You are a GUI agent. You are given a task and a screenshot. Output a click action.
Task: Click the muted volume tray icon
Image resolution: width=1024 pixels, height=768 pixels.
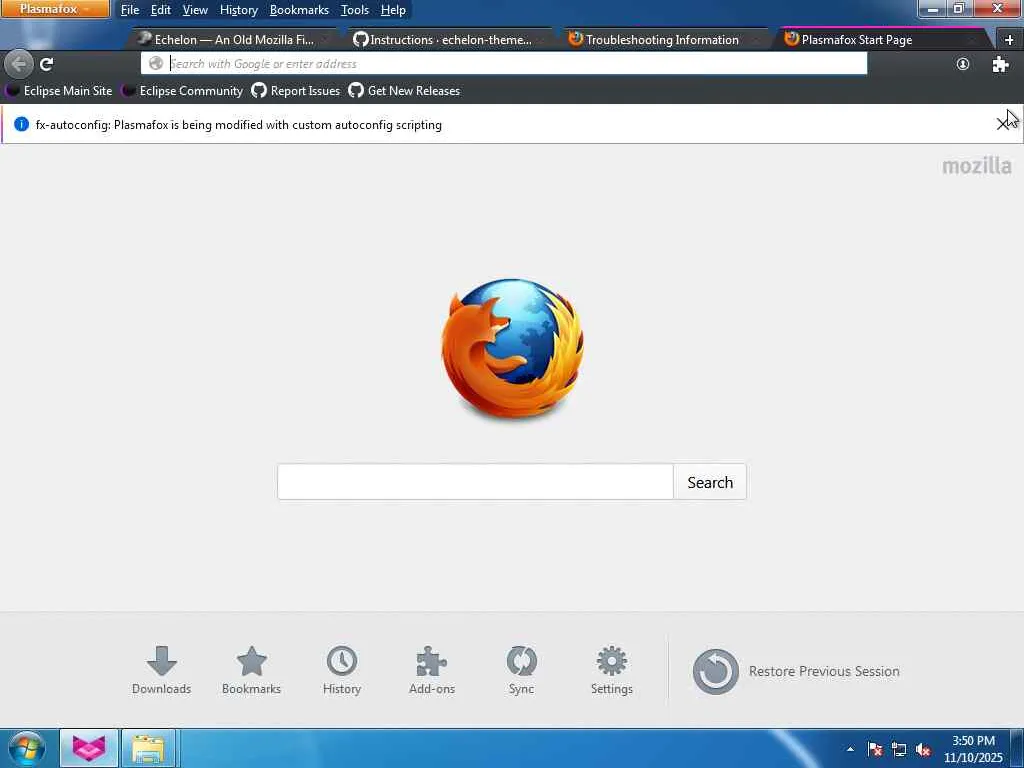pos(923,750)
